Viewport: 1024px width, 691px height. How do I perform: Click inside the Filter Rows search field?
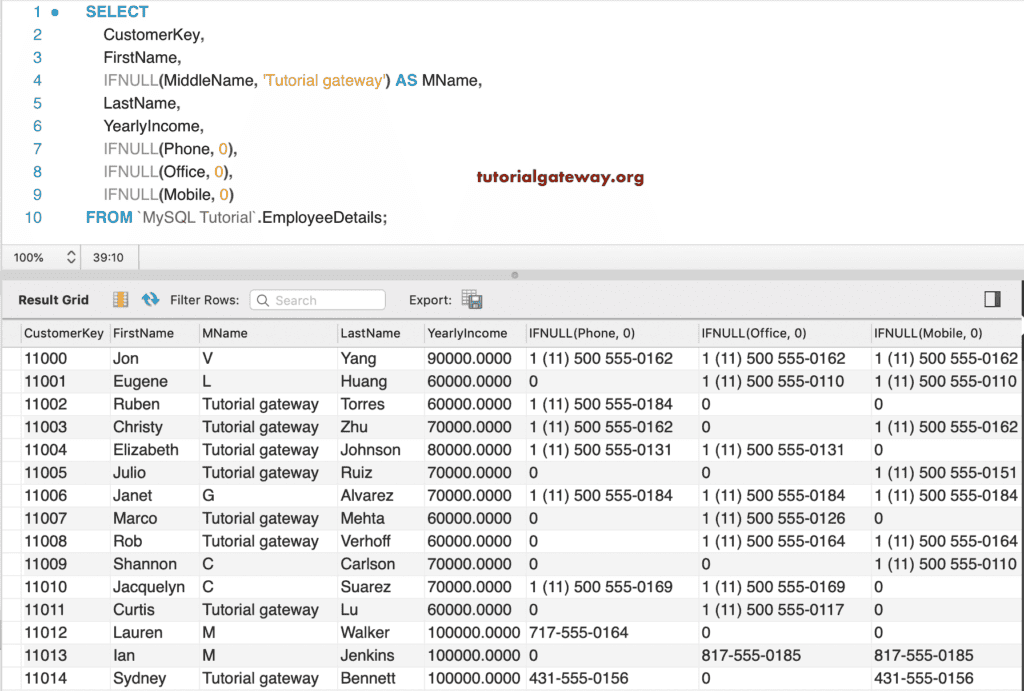[x=320, y=300]
